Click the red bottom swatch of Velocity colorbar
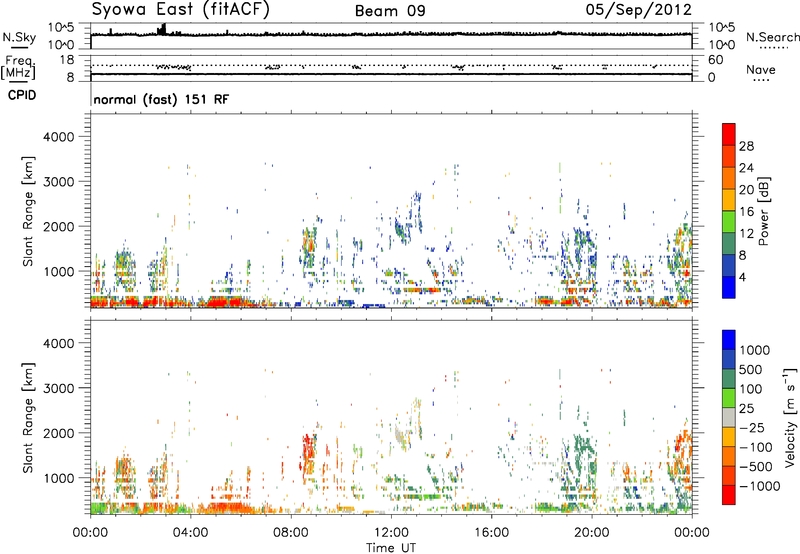Screen dimensions: 800x554 coord(729,495)
